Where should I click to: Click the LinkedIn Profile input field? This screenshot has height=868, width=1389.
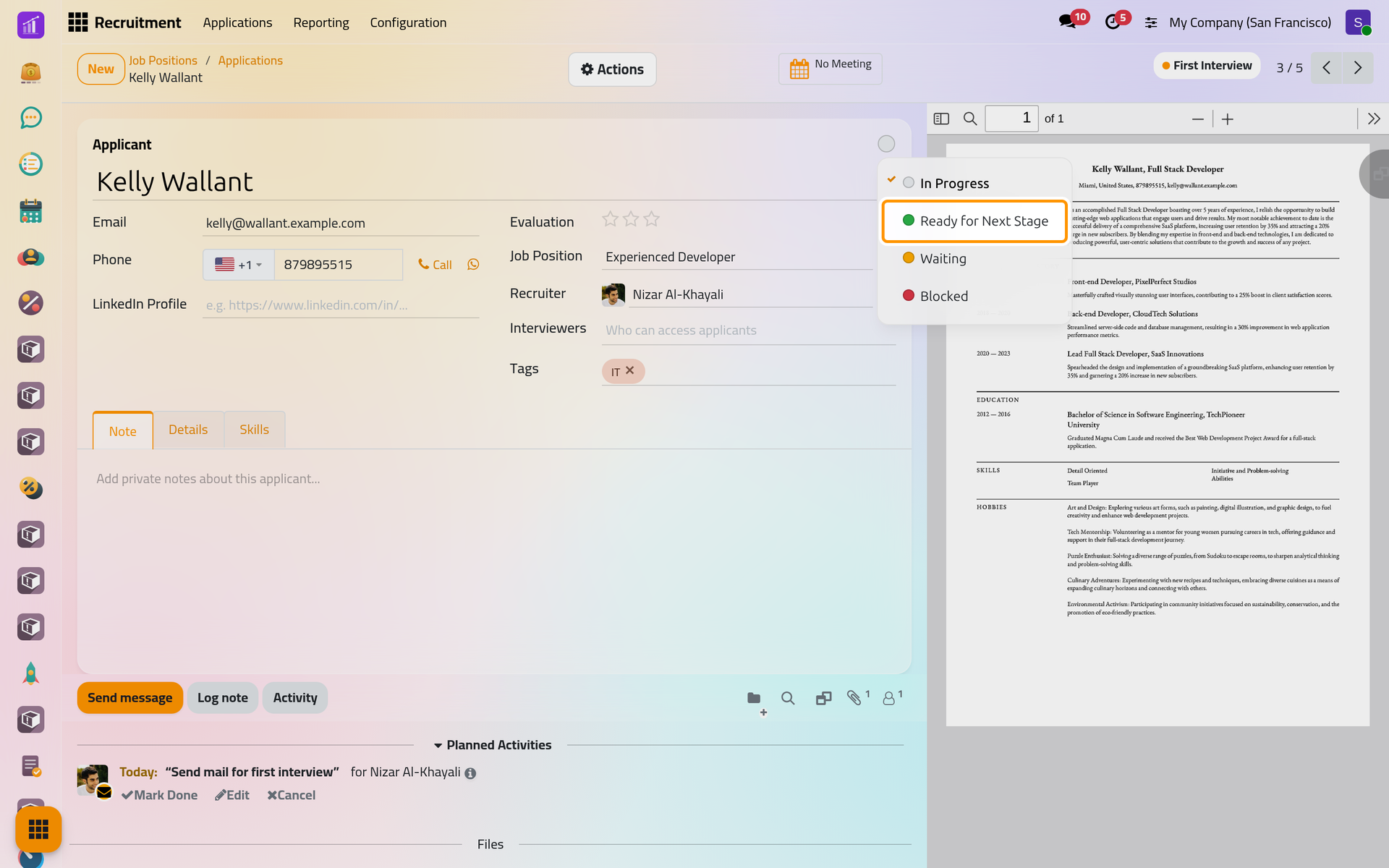click(x=341, y=305)
